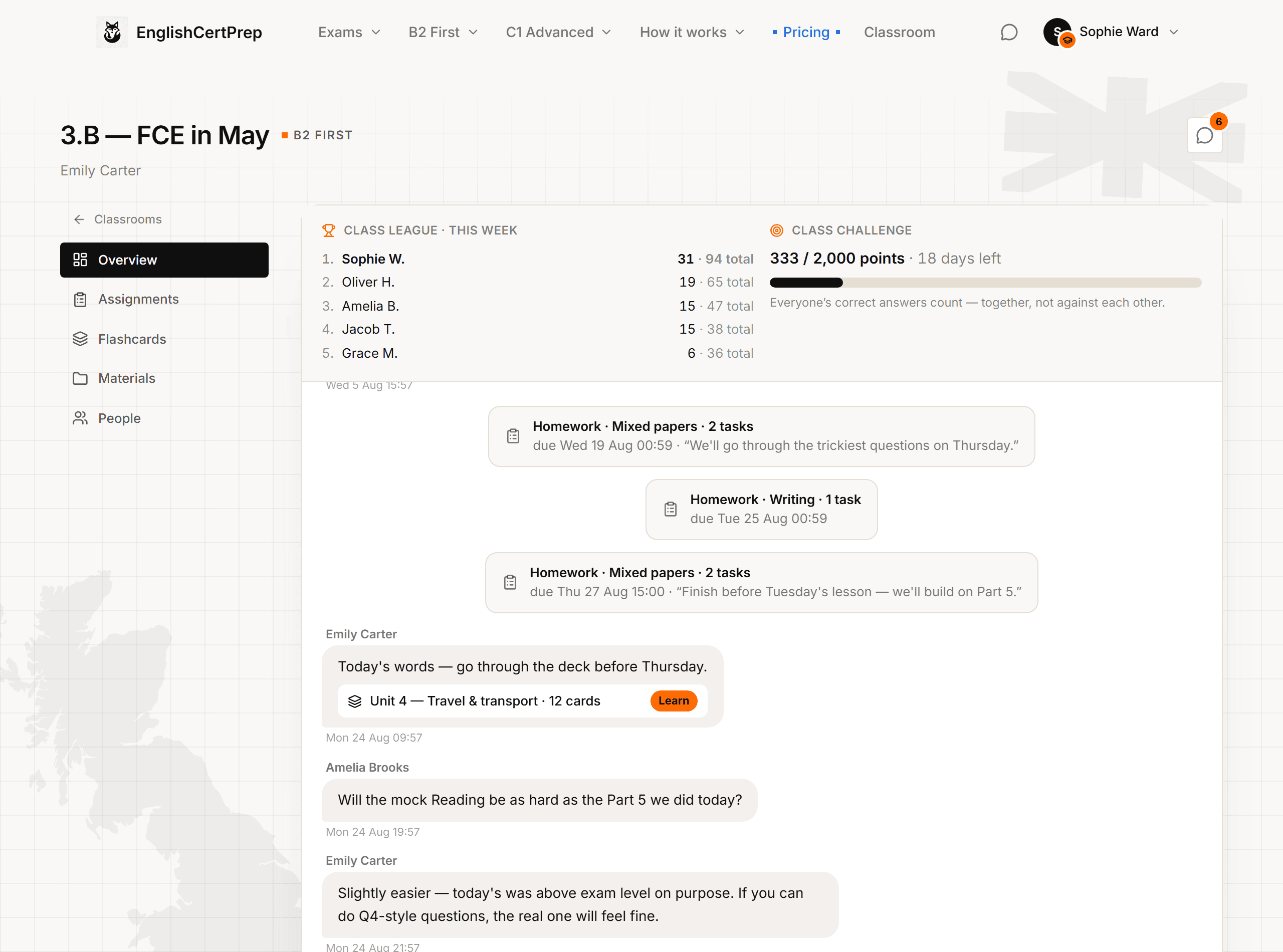Select league row Oliver H.
Viewport: 1283px width, 952px height.
coord(537,283)
